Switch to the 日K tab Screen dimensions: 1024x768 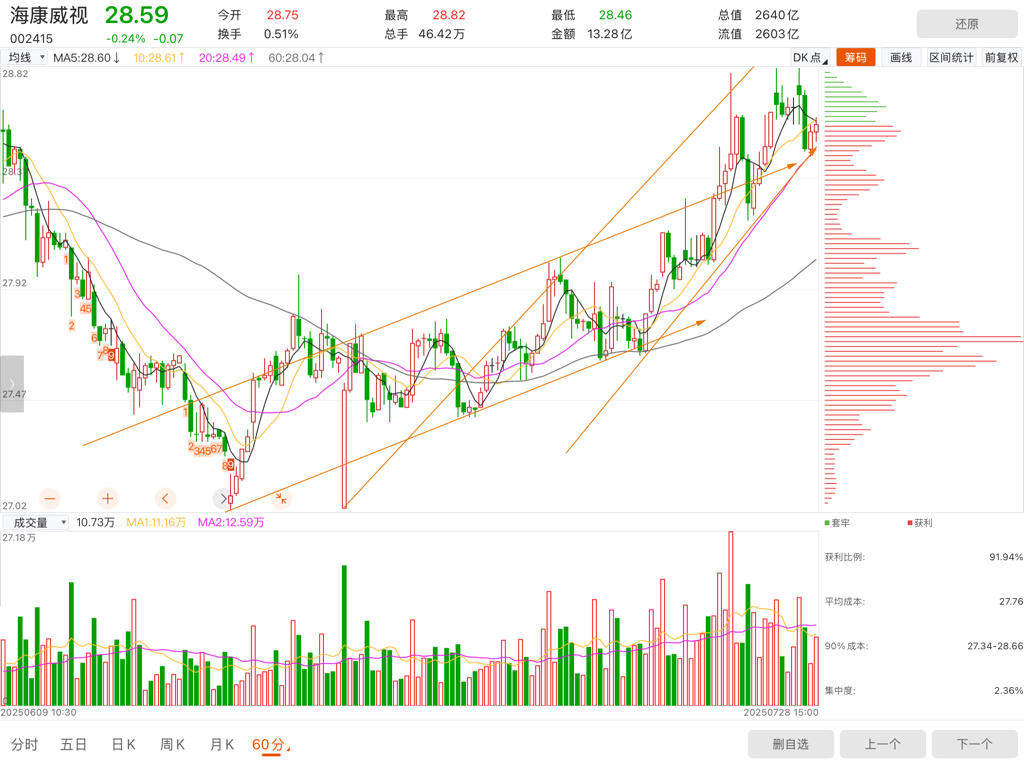click(x=123, y=744)
